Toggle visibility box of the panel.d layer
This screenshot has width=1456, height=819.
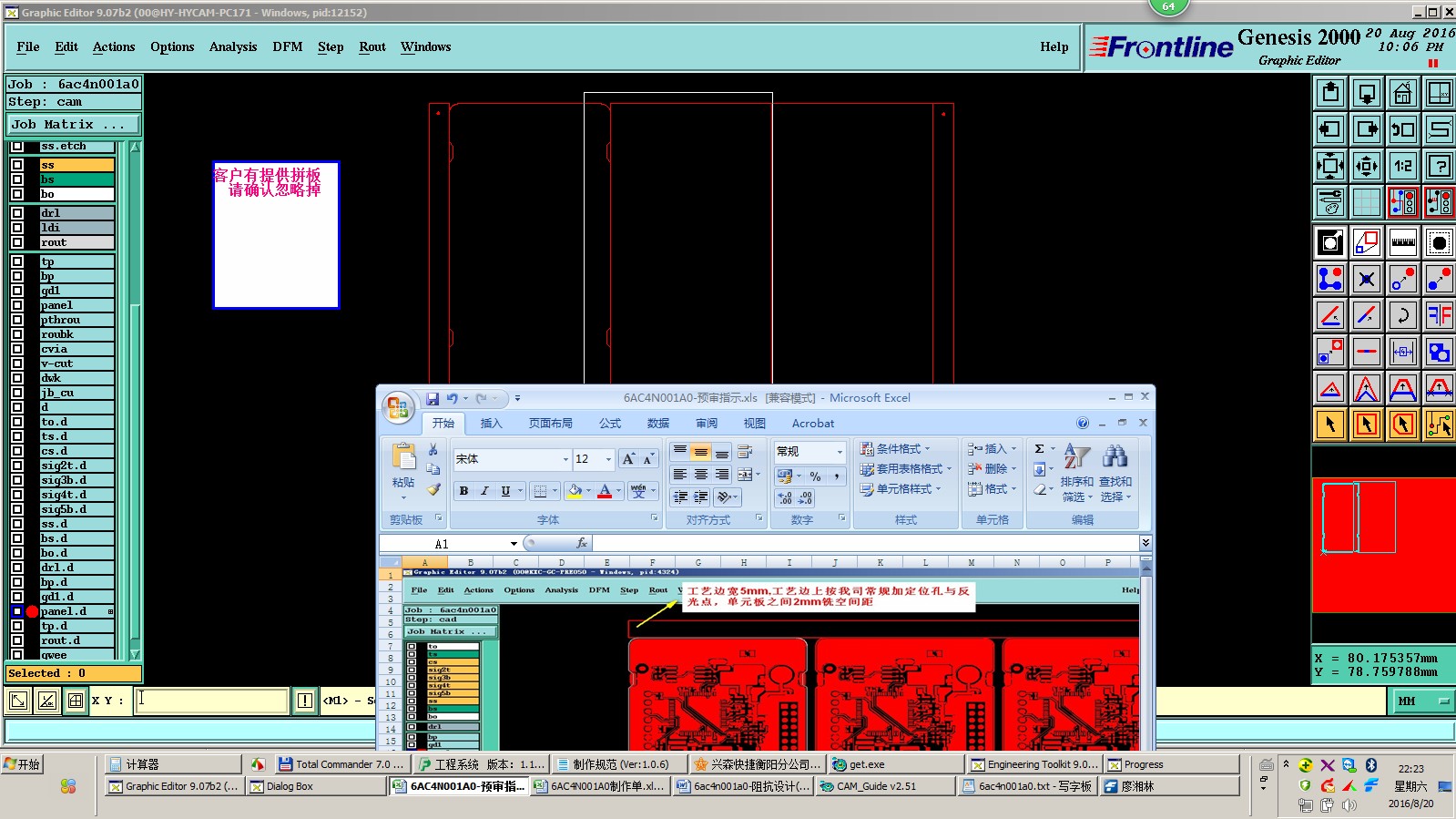pos(17,611)
